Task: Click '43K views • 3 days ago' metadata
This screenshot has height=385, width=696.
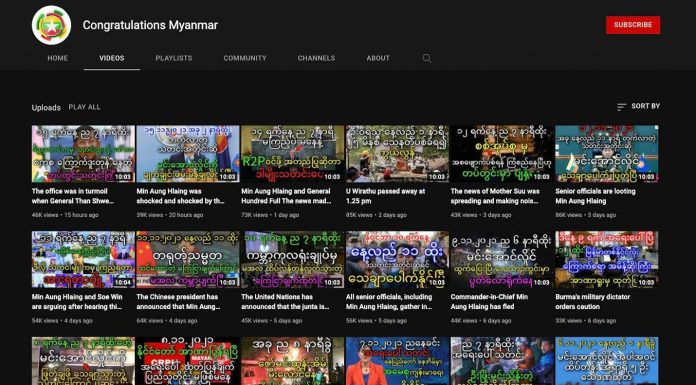Action: click(x=481, y=215)
